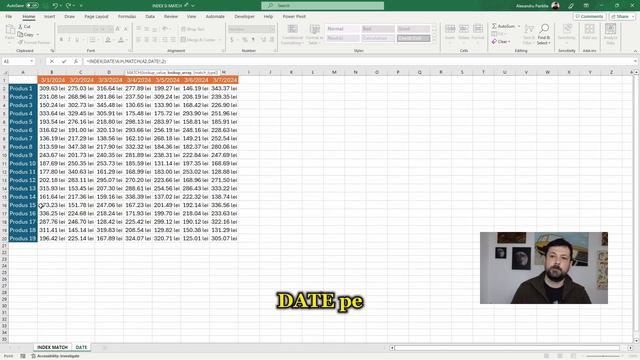Click the Increase Decimal icon
Viewport: 640px width, 360px height.
coord(263,40)
